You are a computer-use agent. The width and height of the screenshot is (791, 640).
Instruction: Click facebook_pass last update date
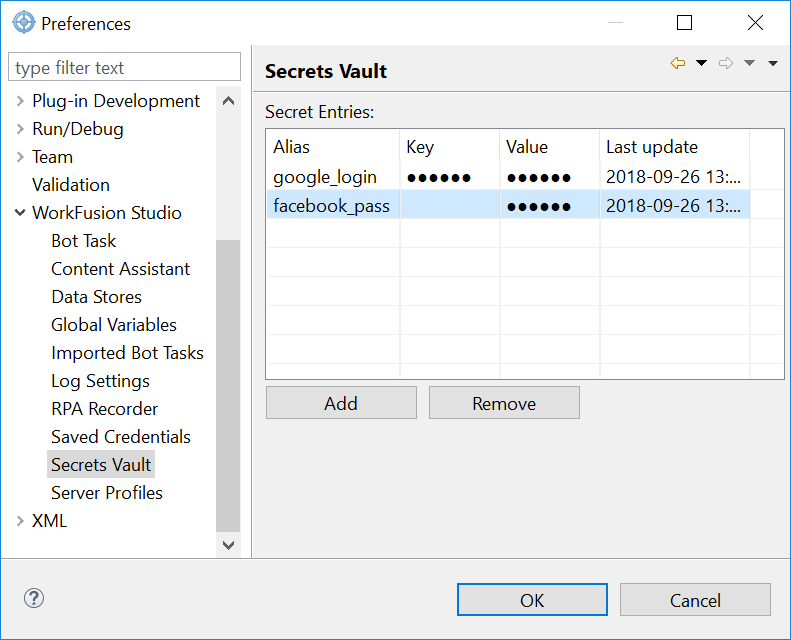675,206
